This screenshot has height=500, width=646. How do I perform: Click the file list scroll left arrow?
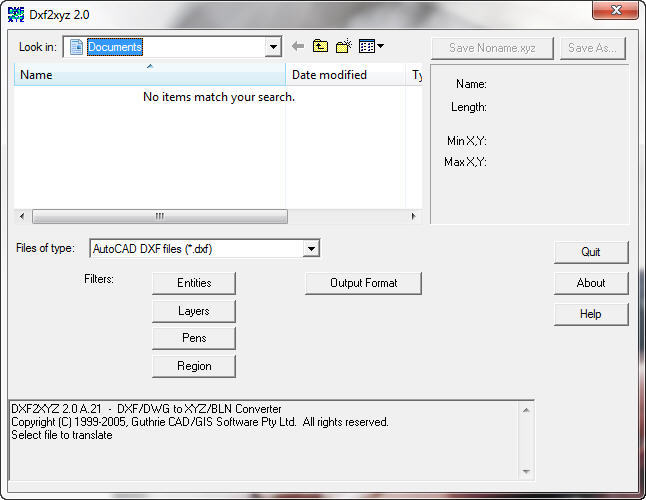[x=22, y=216]
